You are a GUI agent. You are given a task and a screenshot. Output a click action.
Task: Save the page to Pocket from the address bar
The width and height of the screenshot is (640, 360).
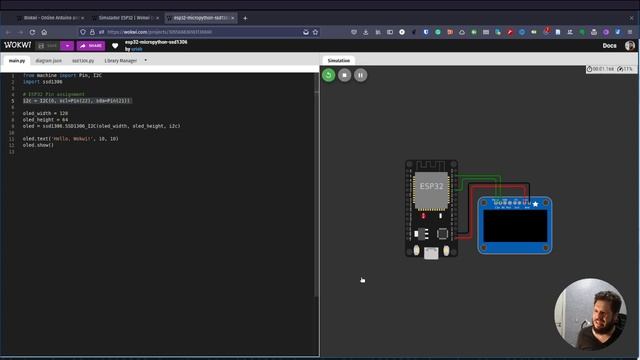tap(306, 32)
